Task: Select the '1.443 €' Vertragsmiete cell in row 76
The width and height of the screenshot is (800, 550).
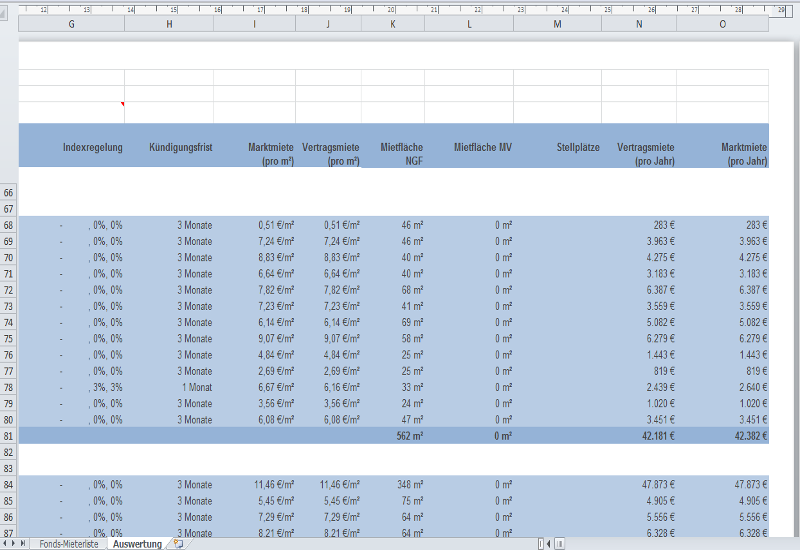Action: [639, 355]
